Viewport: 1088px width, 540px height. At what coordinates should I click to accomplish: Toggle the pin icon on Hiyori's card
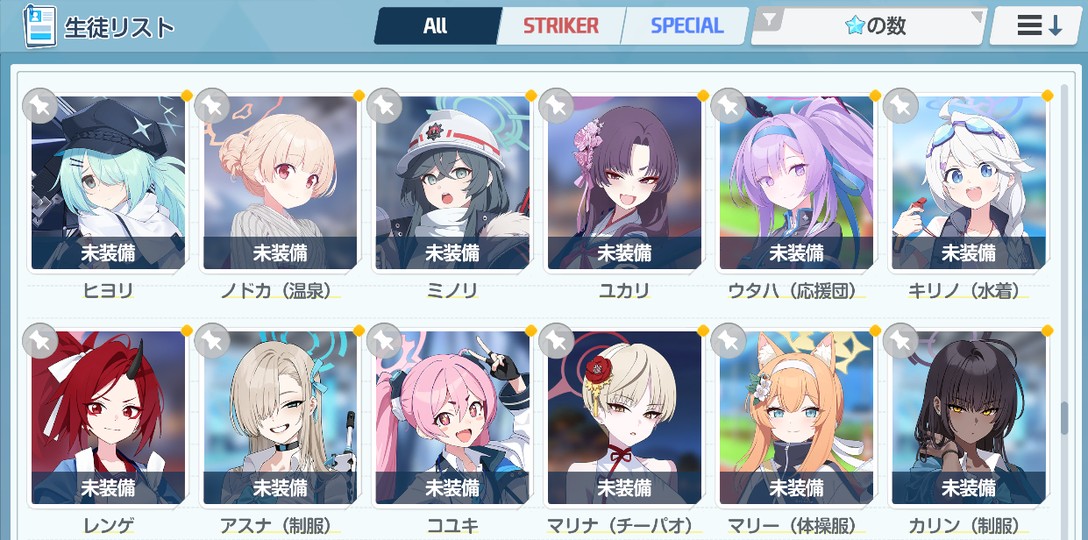pos(40,106)
